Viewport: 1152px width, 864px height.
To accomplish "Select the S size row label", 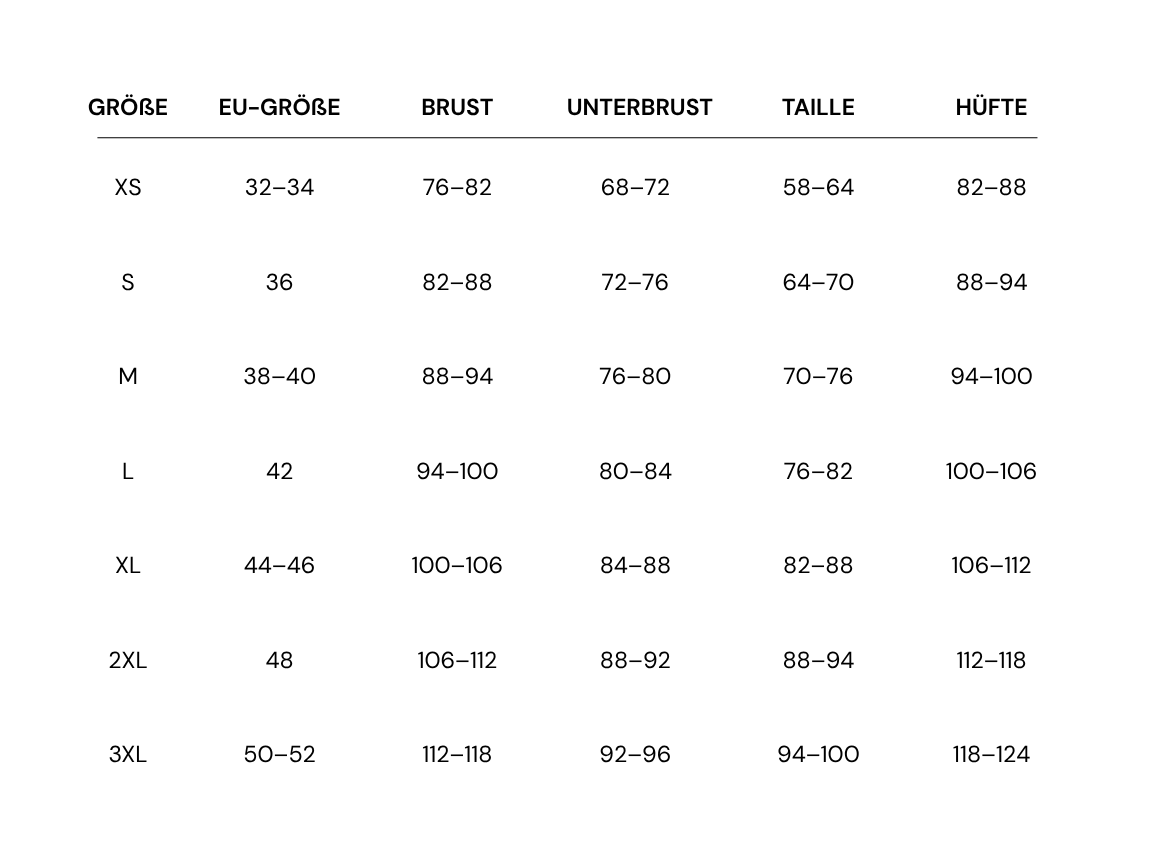I will [x=128, y=282].
